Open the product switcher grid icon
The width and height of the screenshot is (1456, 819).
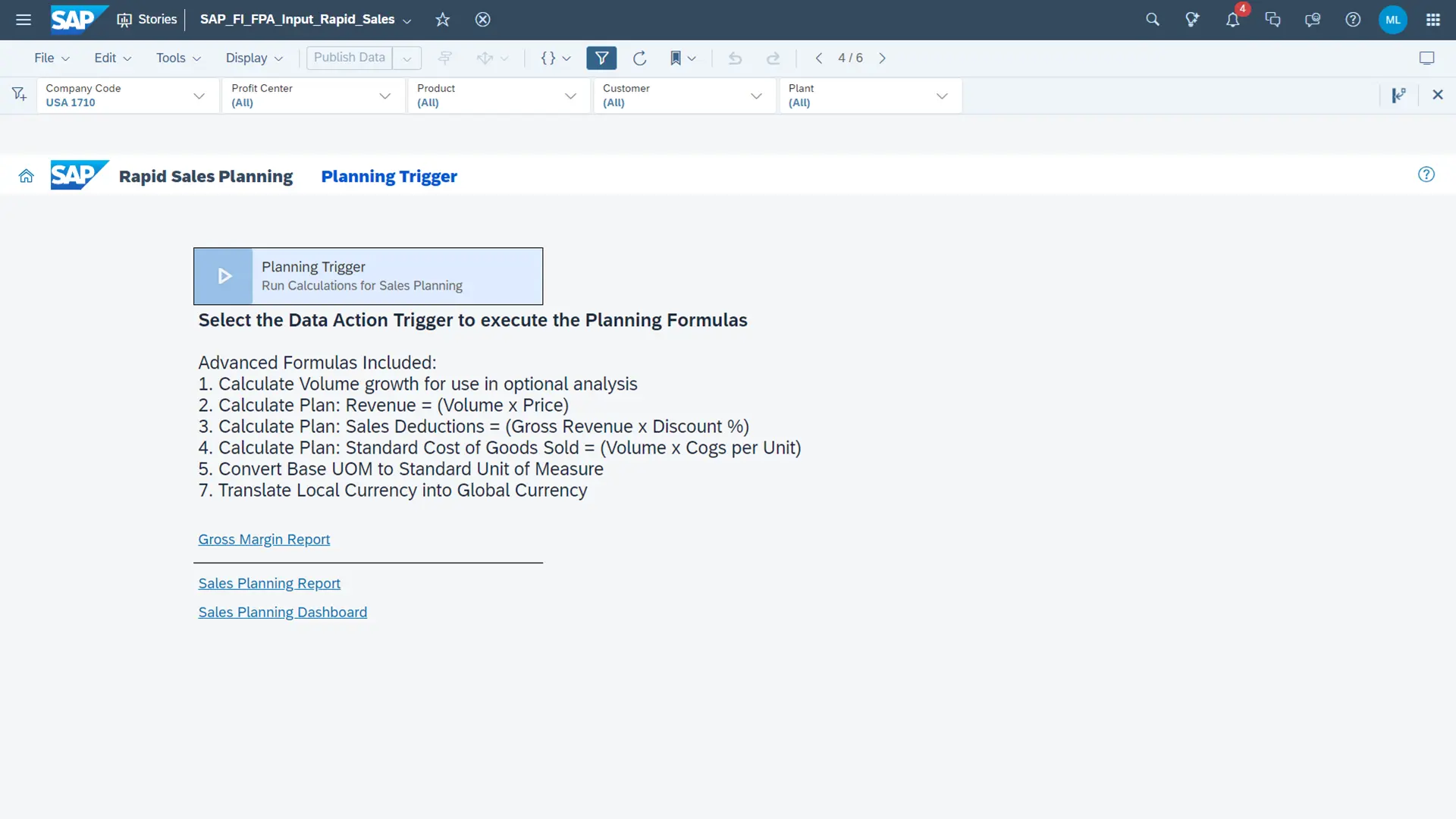pyautogui.click(x=1433, y=20)
